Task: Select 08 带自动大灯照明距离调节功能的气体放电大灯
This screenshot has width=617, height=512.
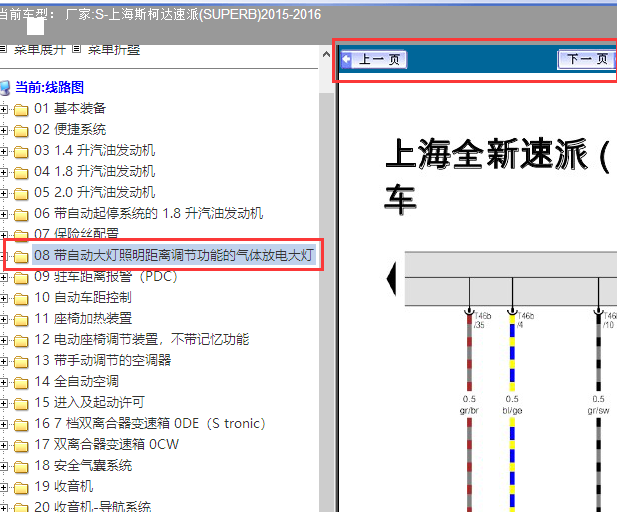Action: [x=174, y=255]
